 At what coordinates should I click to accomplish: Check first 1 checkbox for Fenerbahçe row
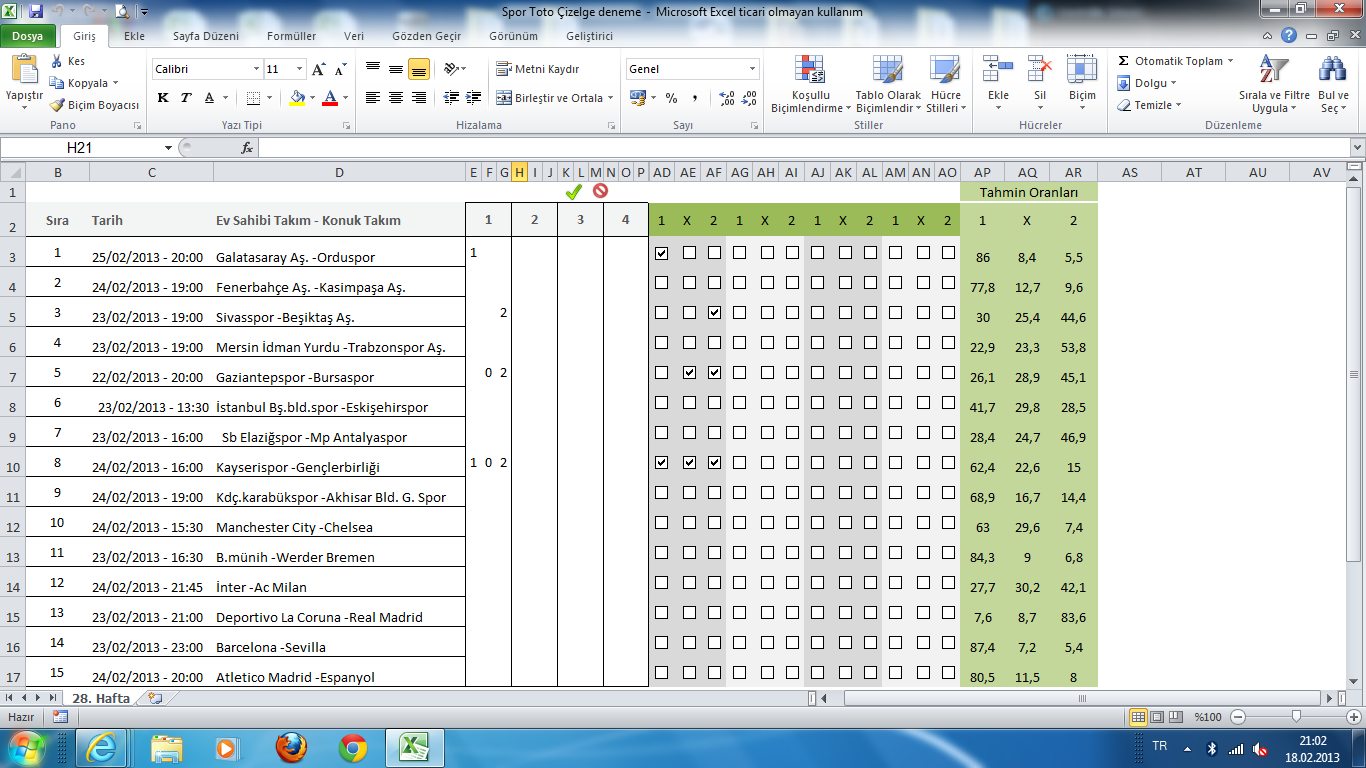[661, 283]
